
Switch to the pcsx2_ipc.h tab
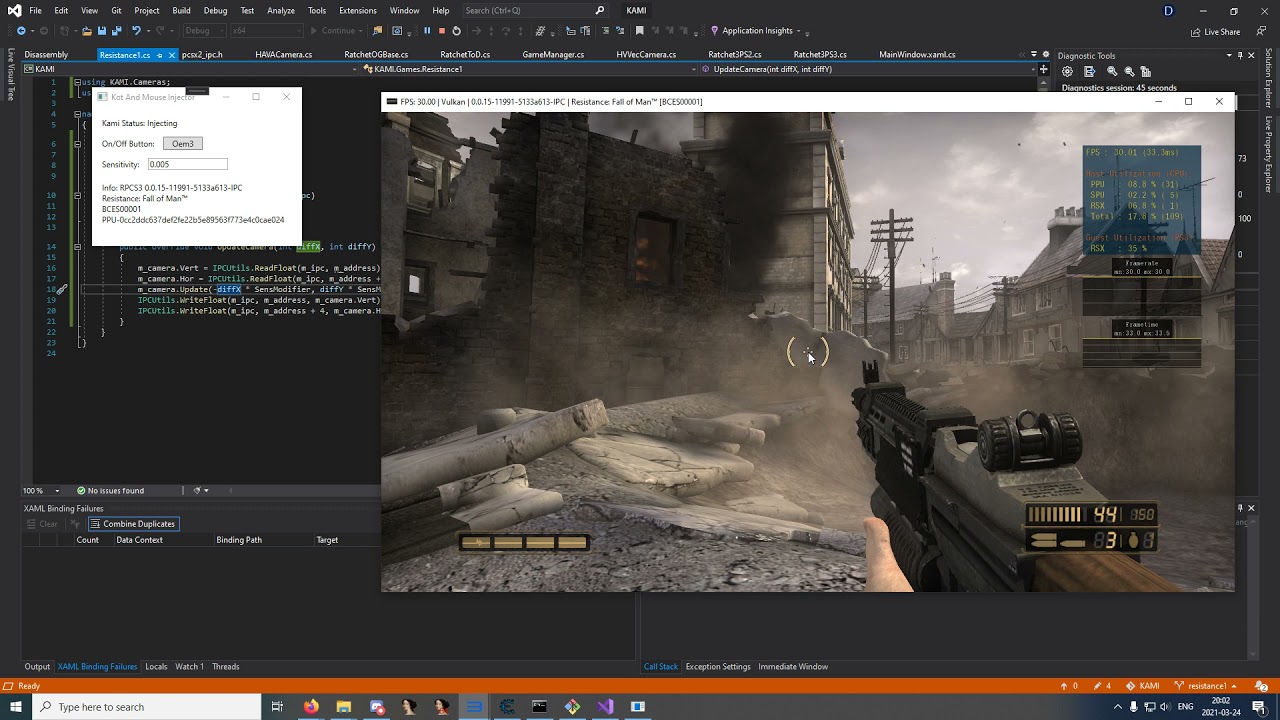202,55
